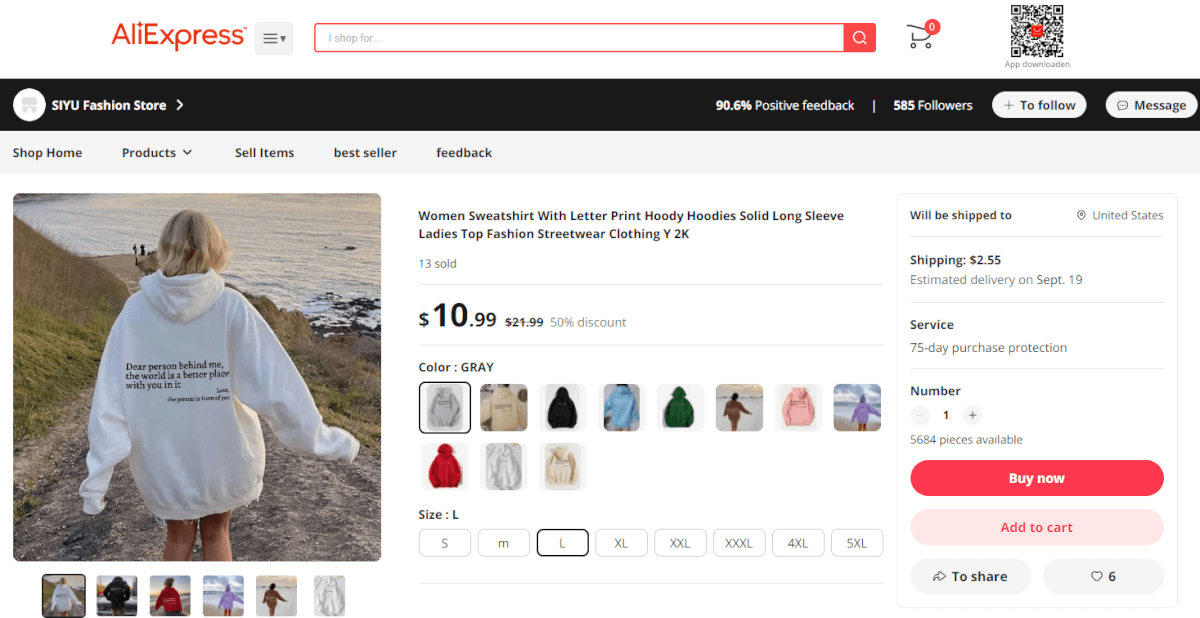This screenshot has width=1200, height=618.
Task: Select the white hoodie back-view thumbnail below main image
Action: (64, 595)
